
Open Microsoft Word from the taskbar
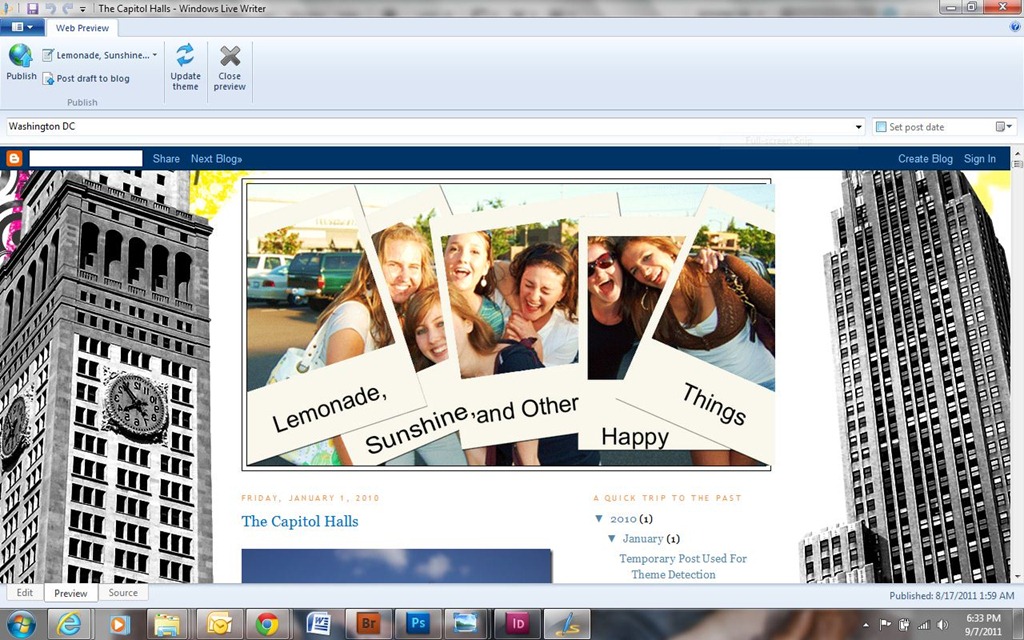[x=317, y=624]
